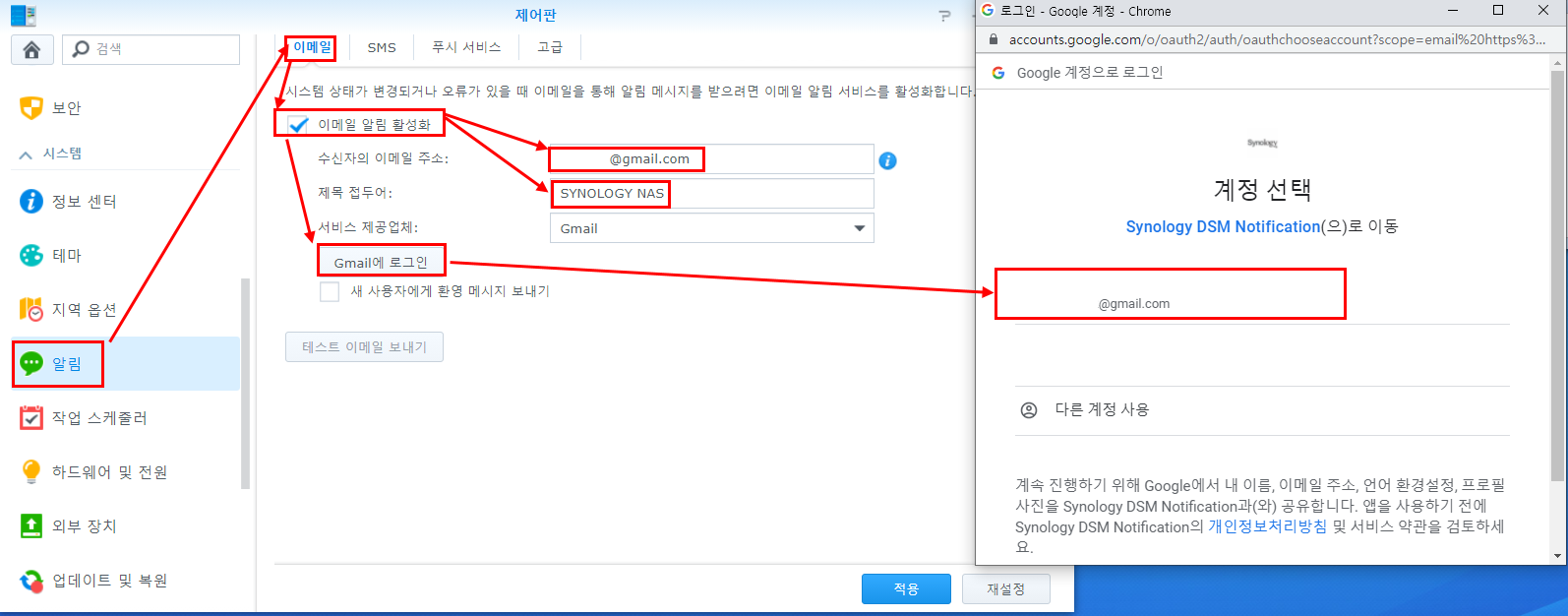Open Theme (테마) palette icon
The image size is (1568, 616).
(x=31, y=255)
